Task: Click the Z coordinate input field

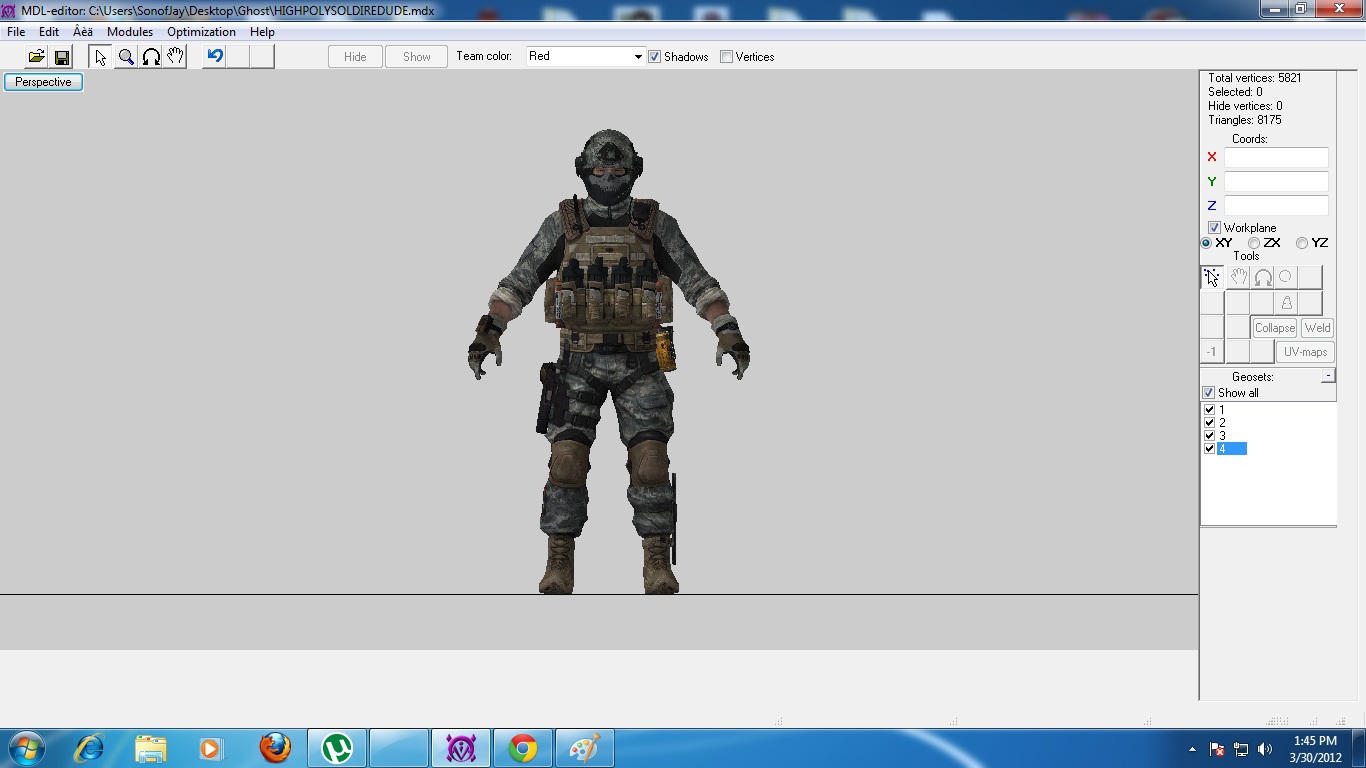Action: (x=1276, y=205)
